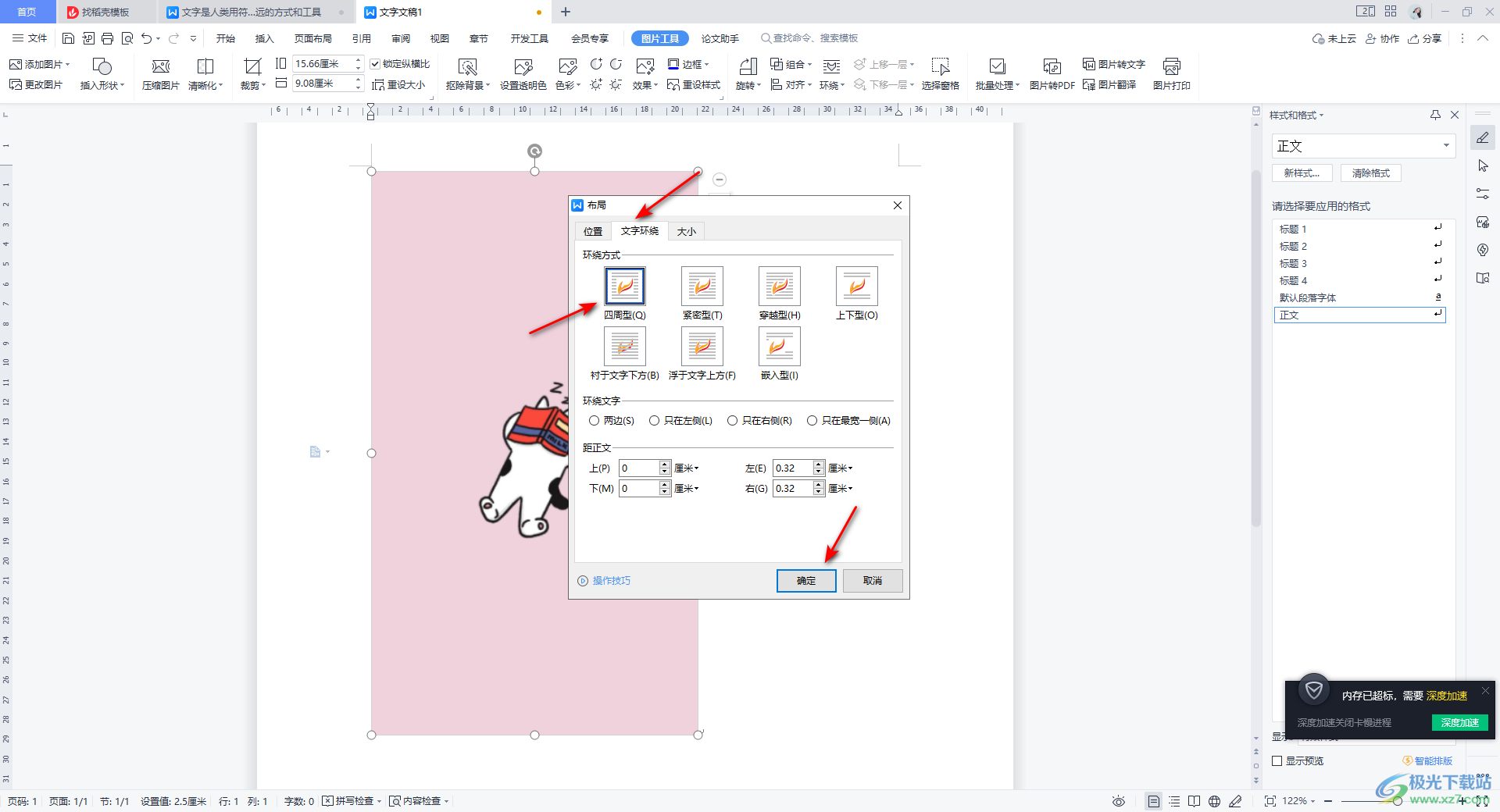Click the 压缩图片 ribbon icon
The image size is (1500, 812).
160,67
